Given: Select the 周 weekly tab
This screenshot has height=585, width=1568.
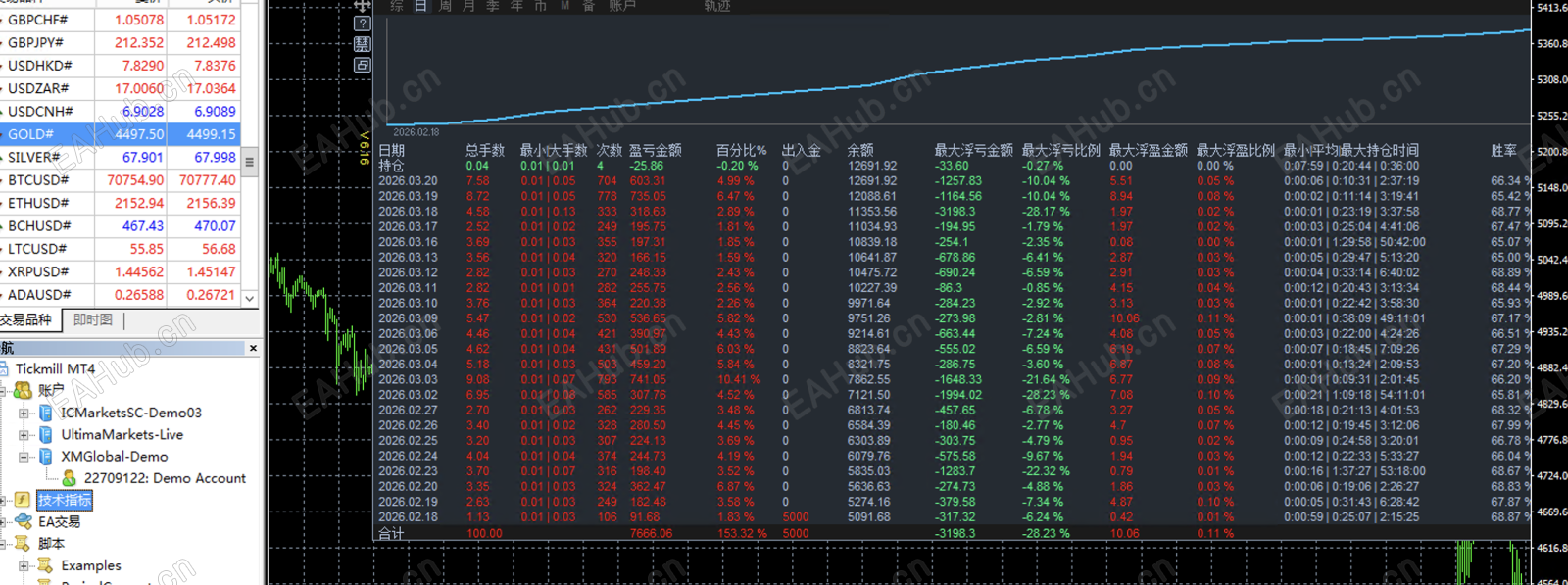Looking at the screenshot, I should coord(445,5).
